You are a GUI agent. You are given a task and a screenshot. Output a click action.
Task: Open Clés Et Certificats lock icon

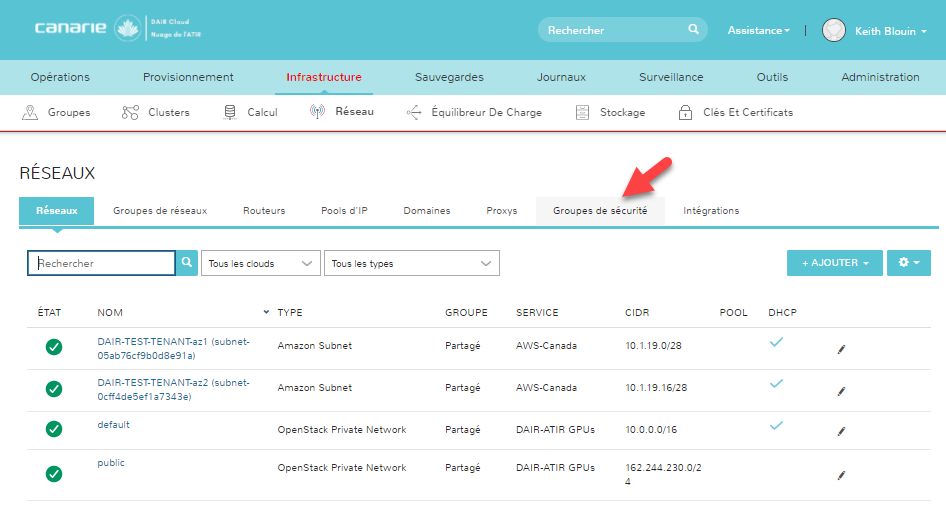pos(685,112)
